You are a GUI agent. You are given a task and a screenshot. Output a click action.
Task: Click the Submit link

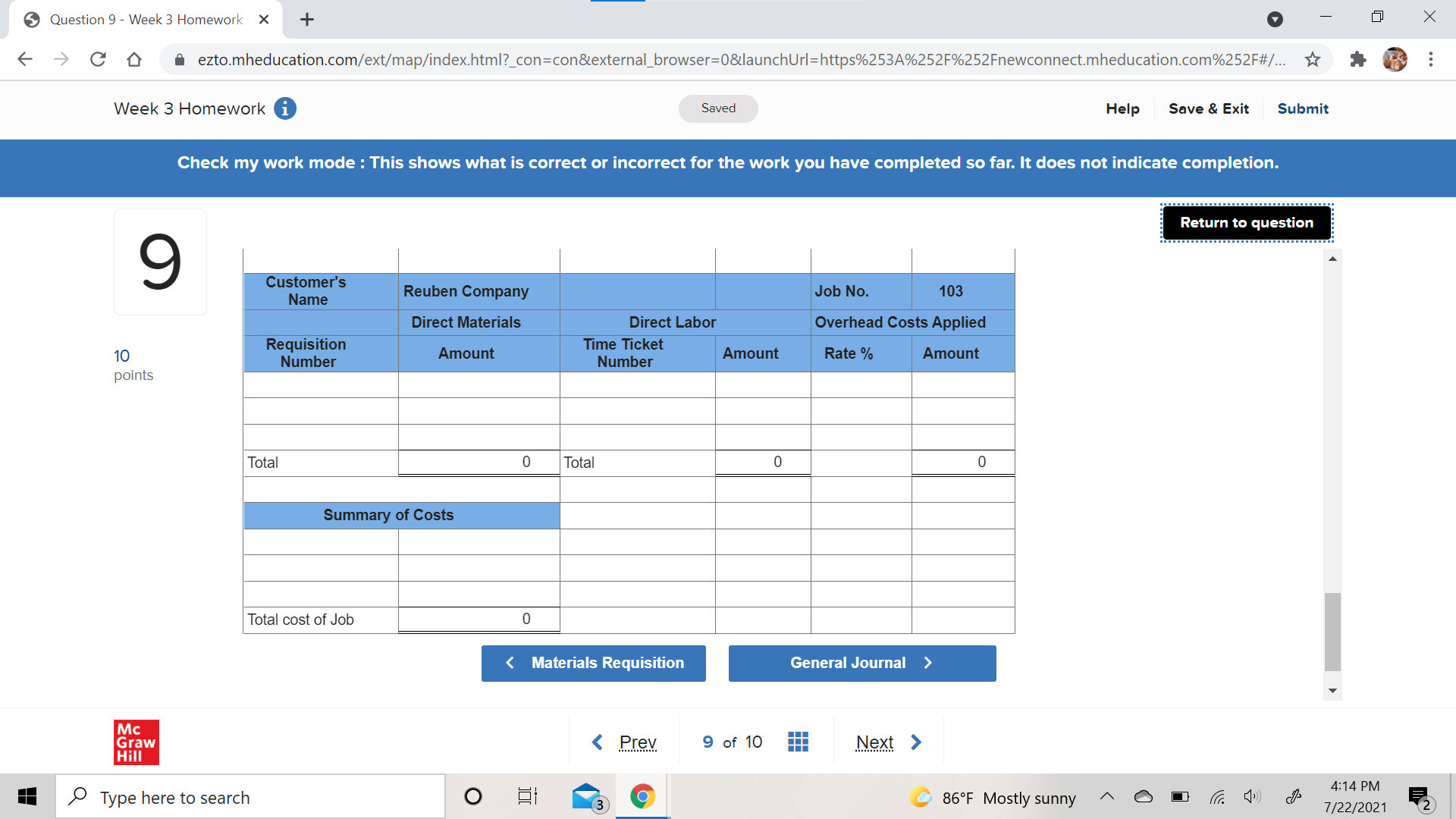pyautogui.click(x=1302, y=108)
